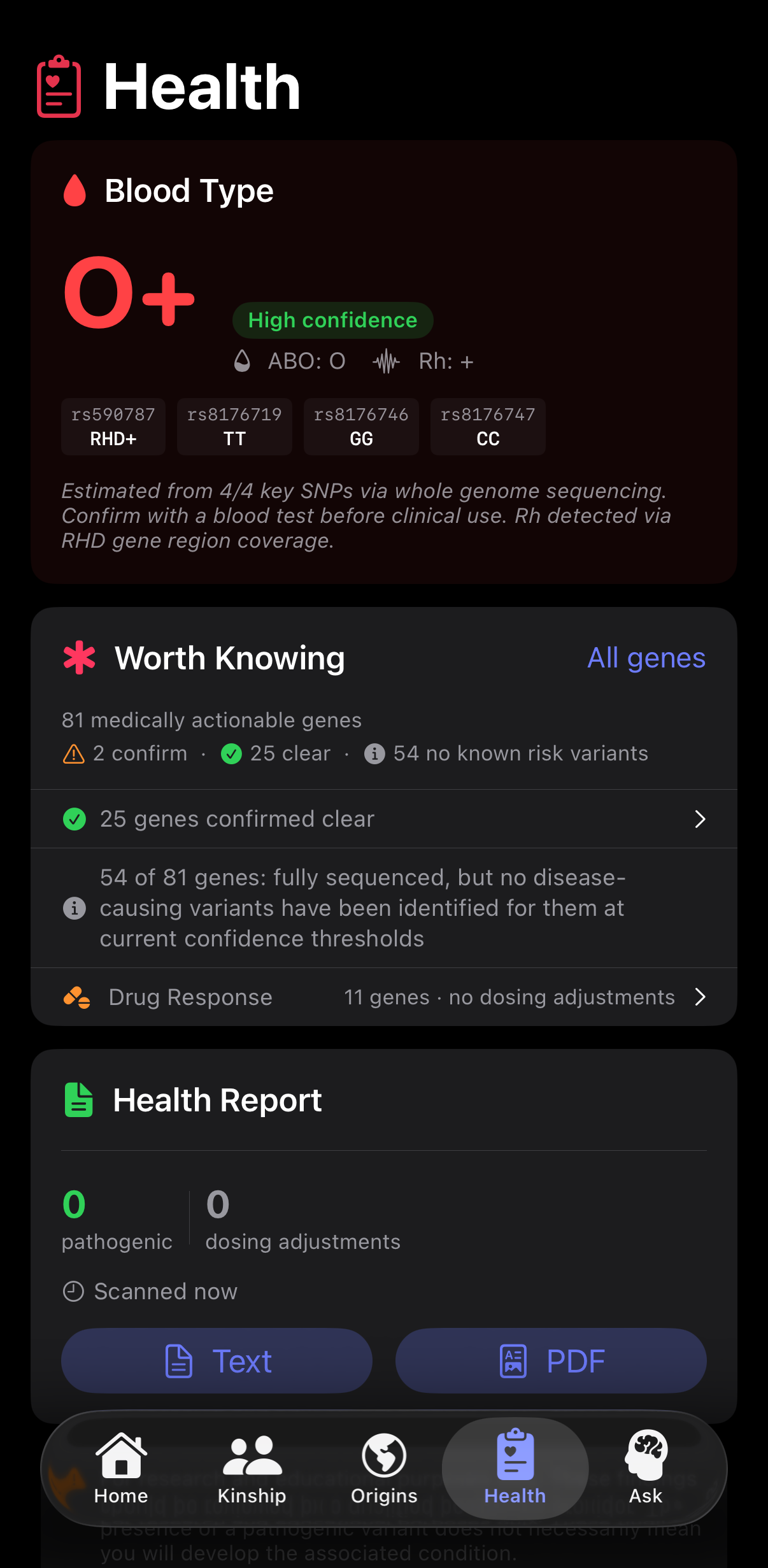
Task: Click the blood drop icon beside Blood Type
Action: click(x=75, y=190)
